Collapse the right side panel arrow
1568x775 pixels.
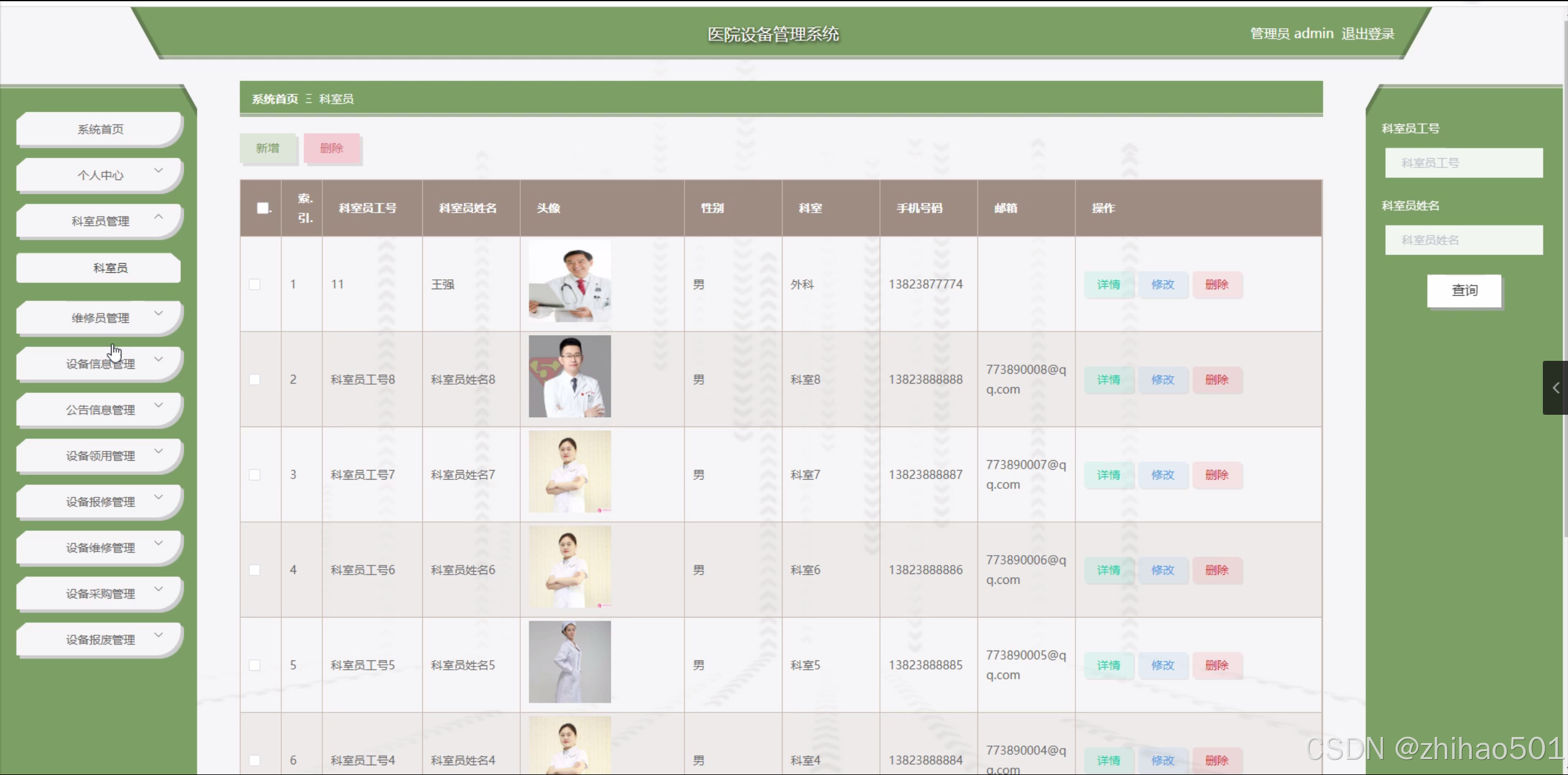(x=1555, y=388)
